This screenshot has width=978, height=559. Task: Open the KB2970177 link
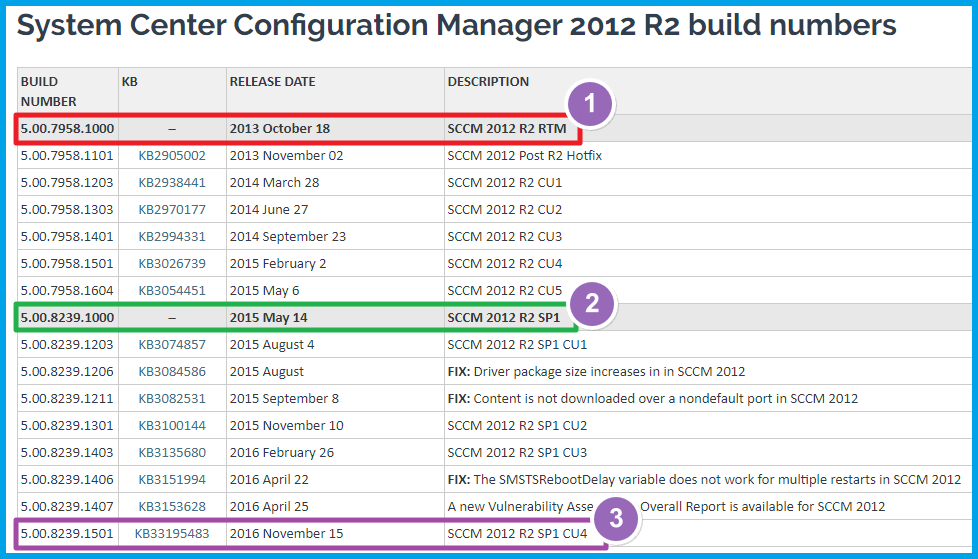(172, 210)
